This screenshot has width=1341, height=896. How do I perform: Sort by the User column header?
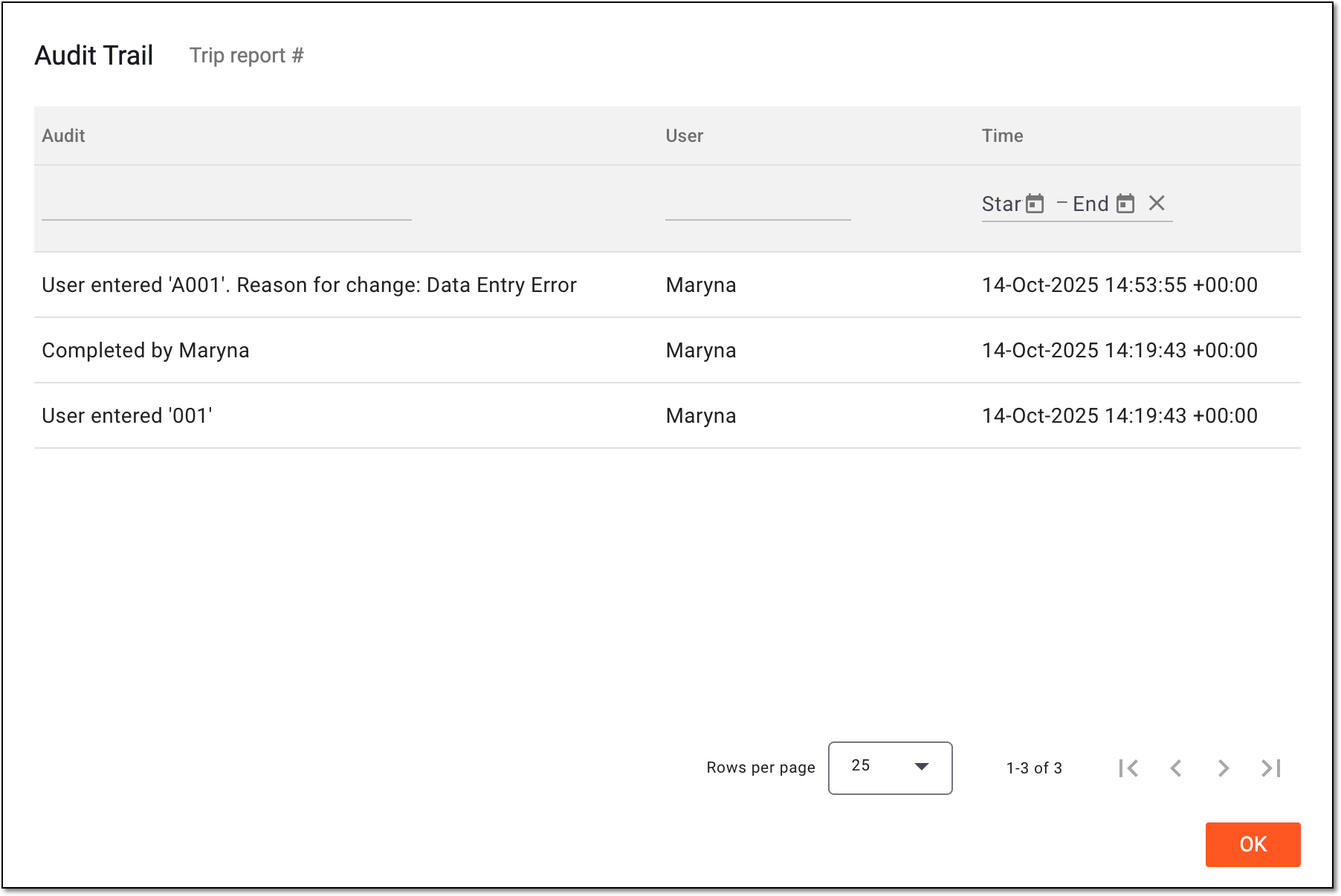(684, 135)
